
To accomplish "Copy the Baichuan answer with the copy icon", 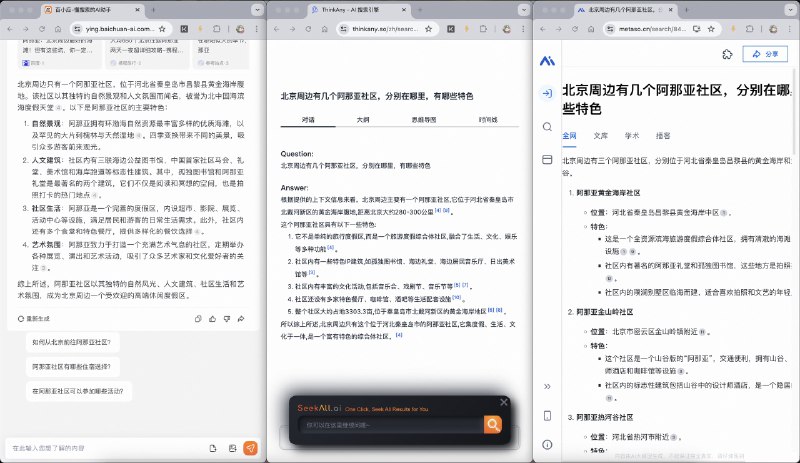I will click(x=198, y=319).
